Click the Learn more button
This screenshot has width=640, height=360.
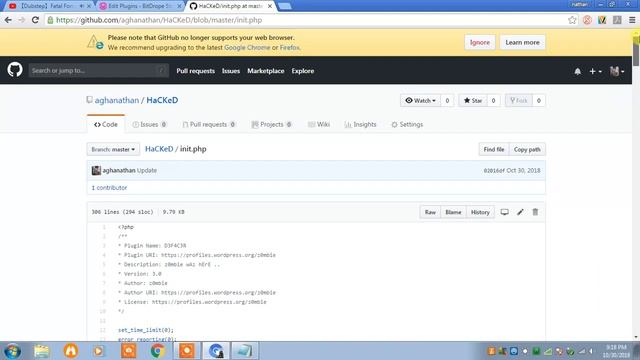tap(522, 42)
